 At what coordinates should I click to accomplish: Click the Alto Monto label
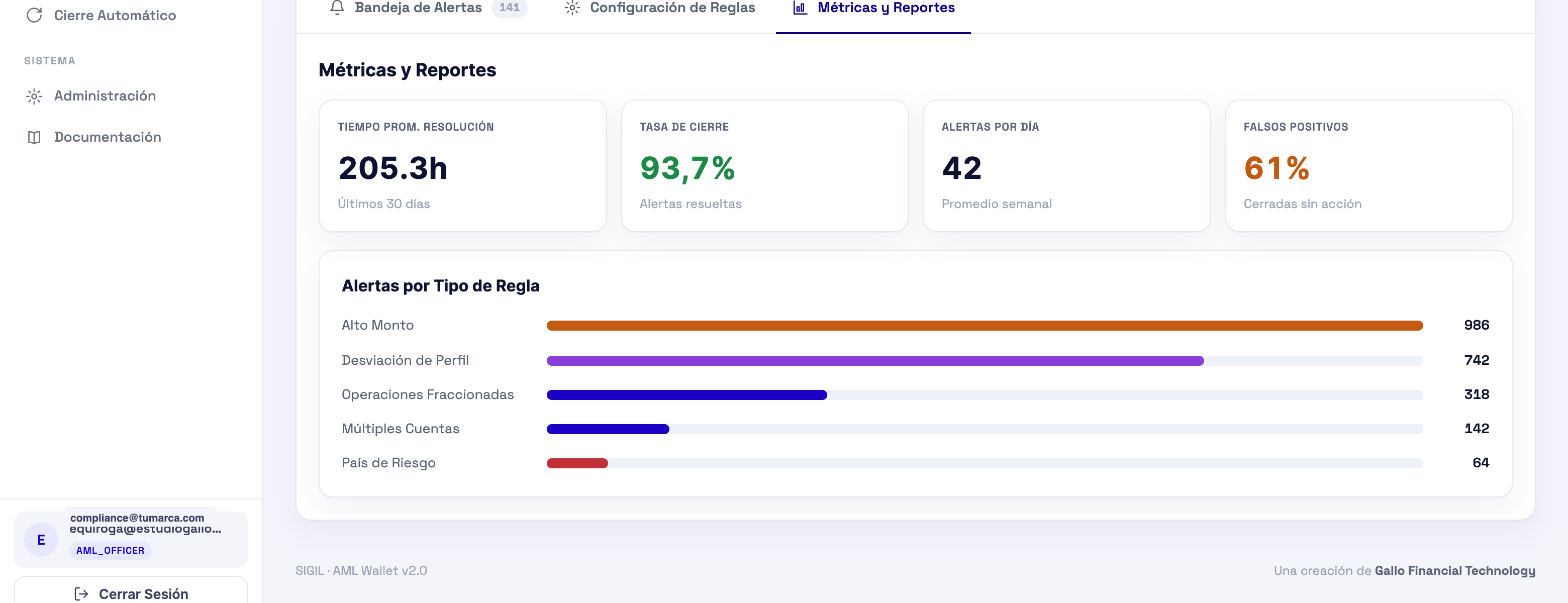point(377,326)
